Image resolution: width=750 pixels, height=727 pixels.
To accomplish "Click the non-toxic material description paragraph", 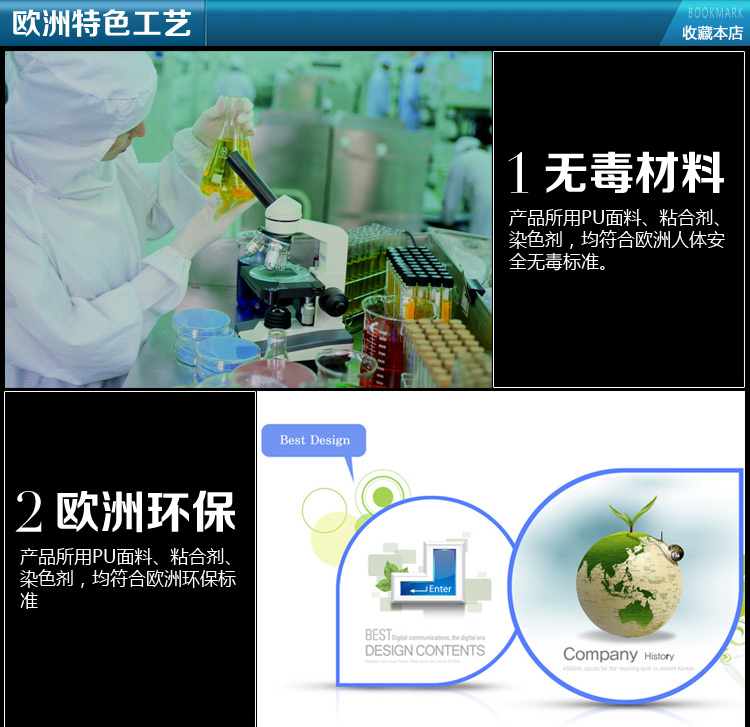I will coord(617,240).
